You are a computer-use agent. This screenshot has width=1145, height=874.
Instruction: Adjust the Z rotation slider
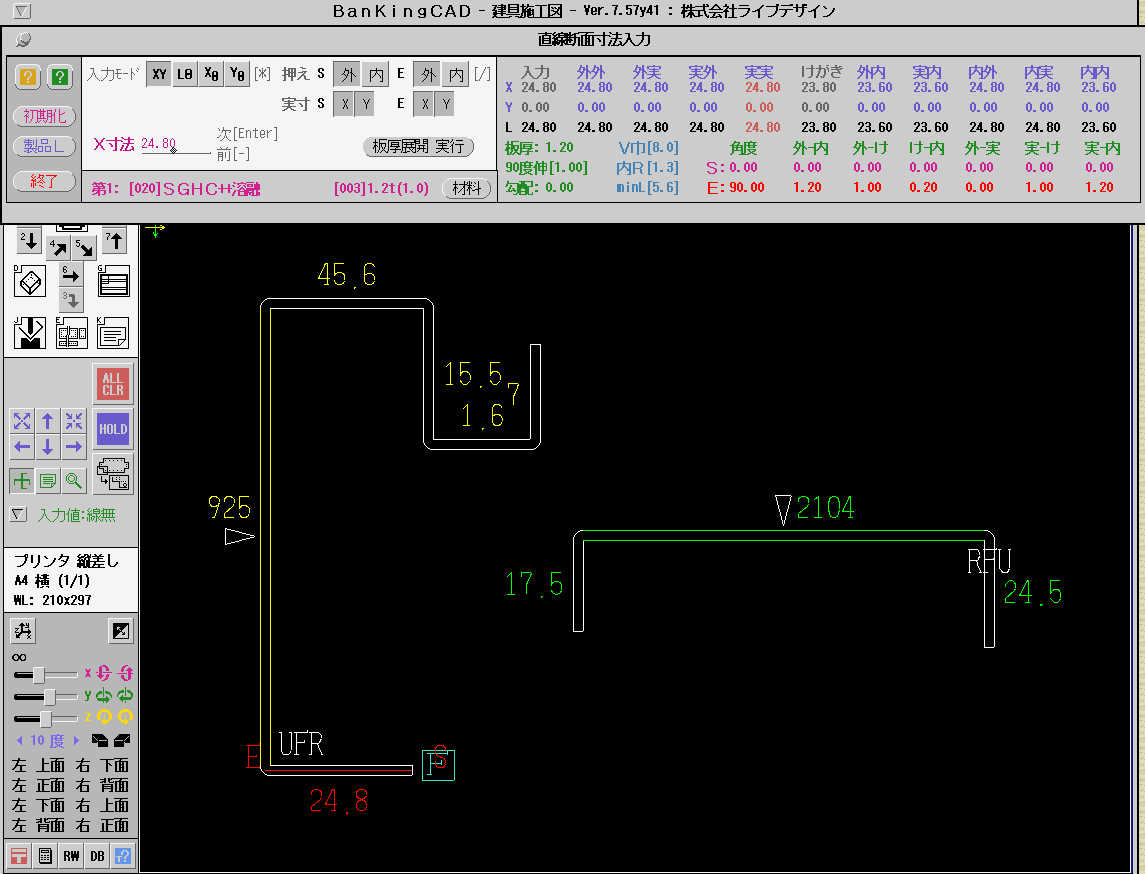coord(45,718)
